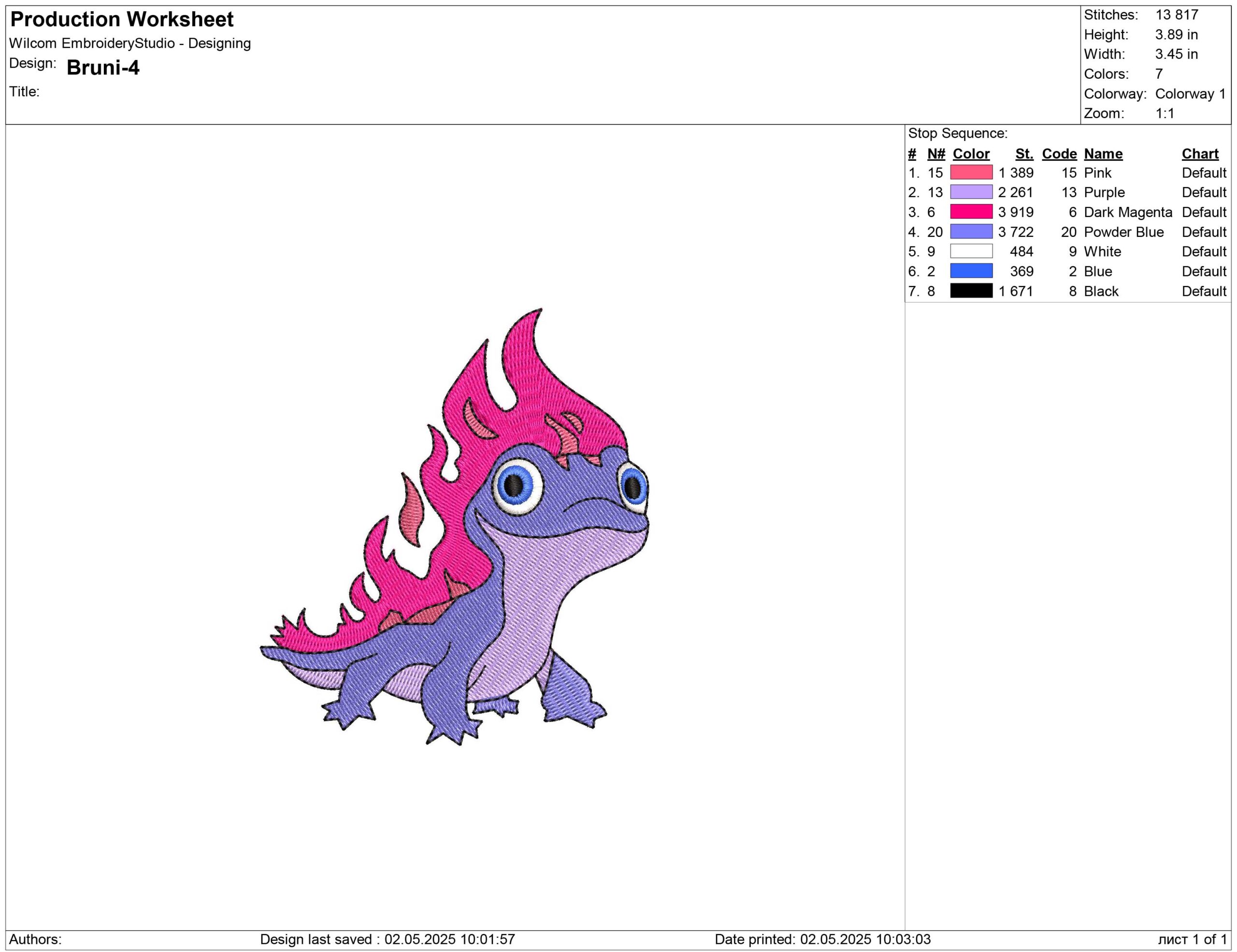This screenshot has width=1237, height=952.
Task: Click the Color column header
Action: [x=971, y=154]
